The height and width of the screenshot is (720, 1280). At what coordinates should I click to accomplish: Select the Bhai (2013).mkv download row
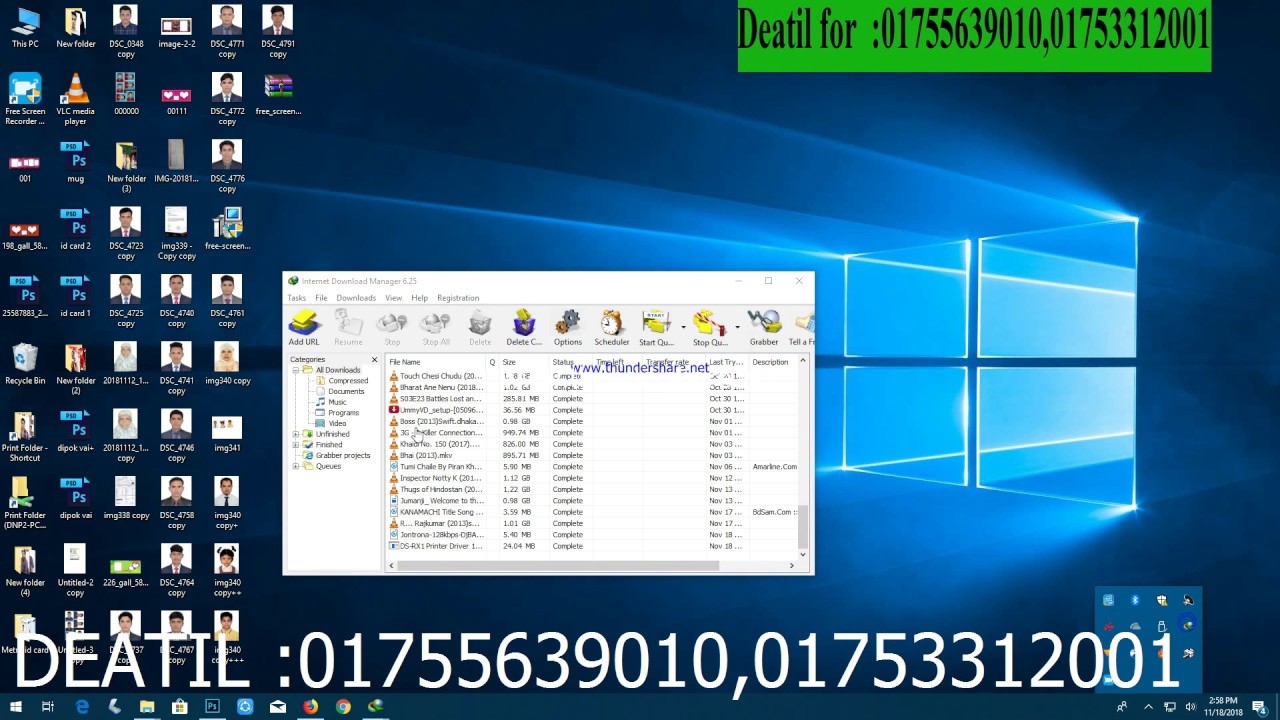point(591,455)
